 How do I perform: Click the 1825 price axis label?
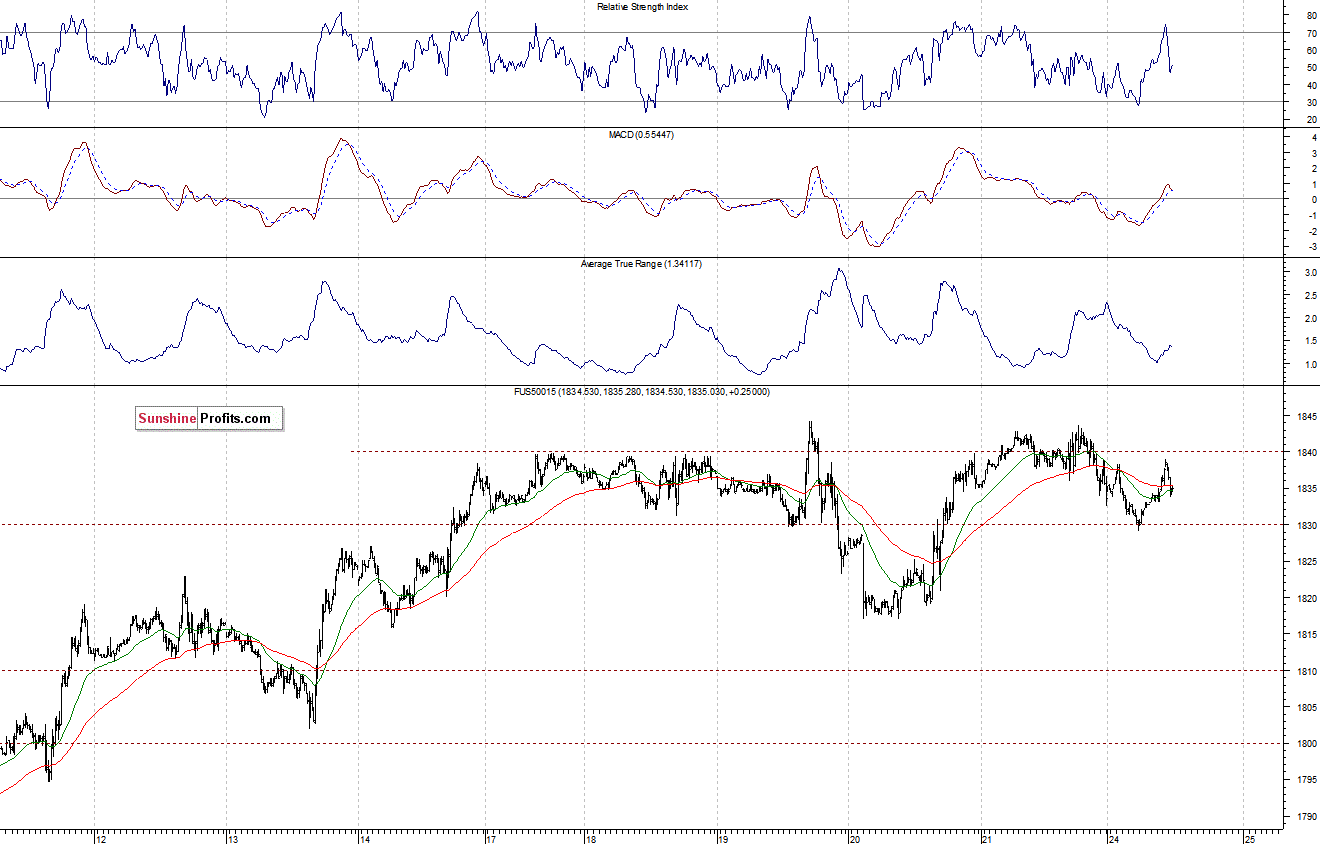pyautogui.click(x=1305, y=562)
